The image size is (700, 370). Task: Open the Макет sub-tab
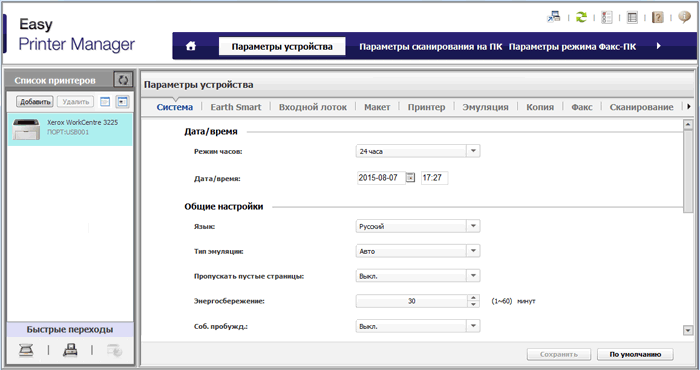377,107
